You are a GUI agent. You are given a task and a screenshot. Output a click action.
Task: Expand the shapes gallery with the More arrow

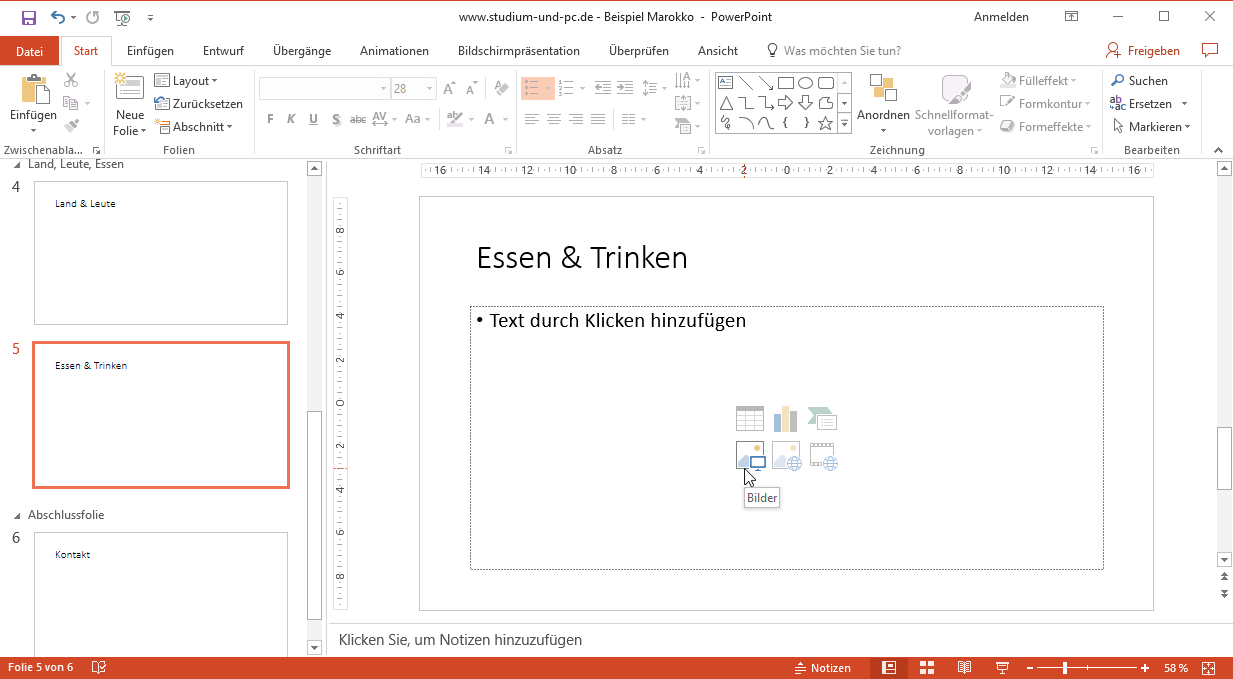(843, 124)
